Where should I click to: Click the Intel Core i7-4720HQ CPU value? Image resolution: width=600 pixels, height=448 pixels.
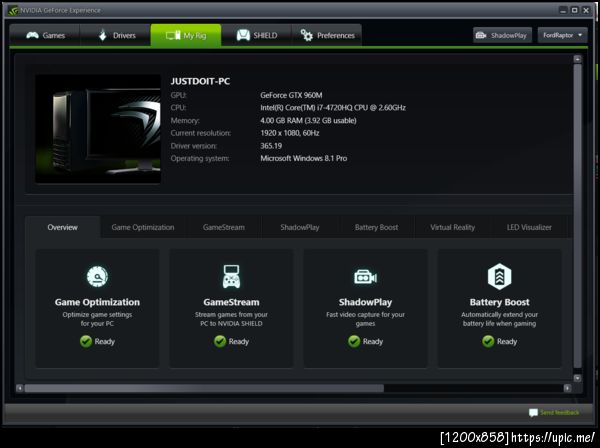333,108
